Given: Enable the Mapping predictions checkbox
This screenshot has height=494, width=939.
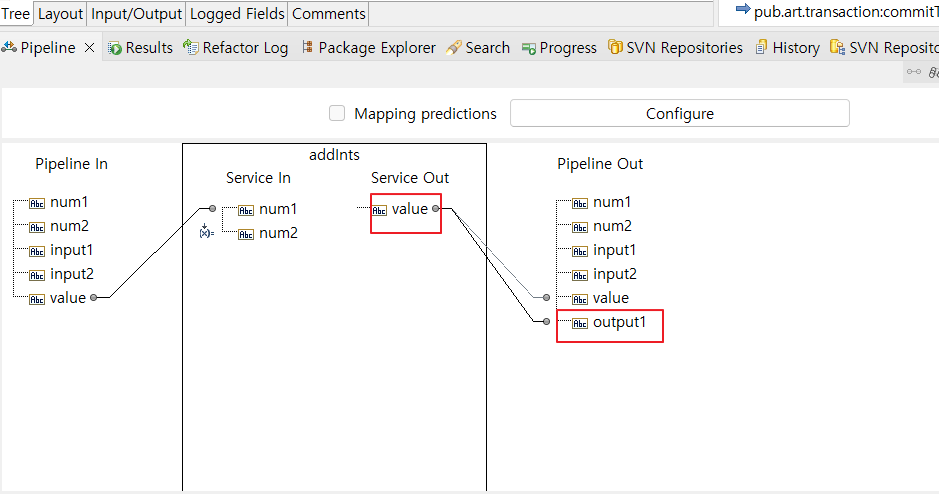Looking at the screenshot, I should 337,113.
